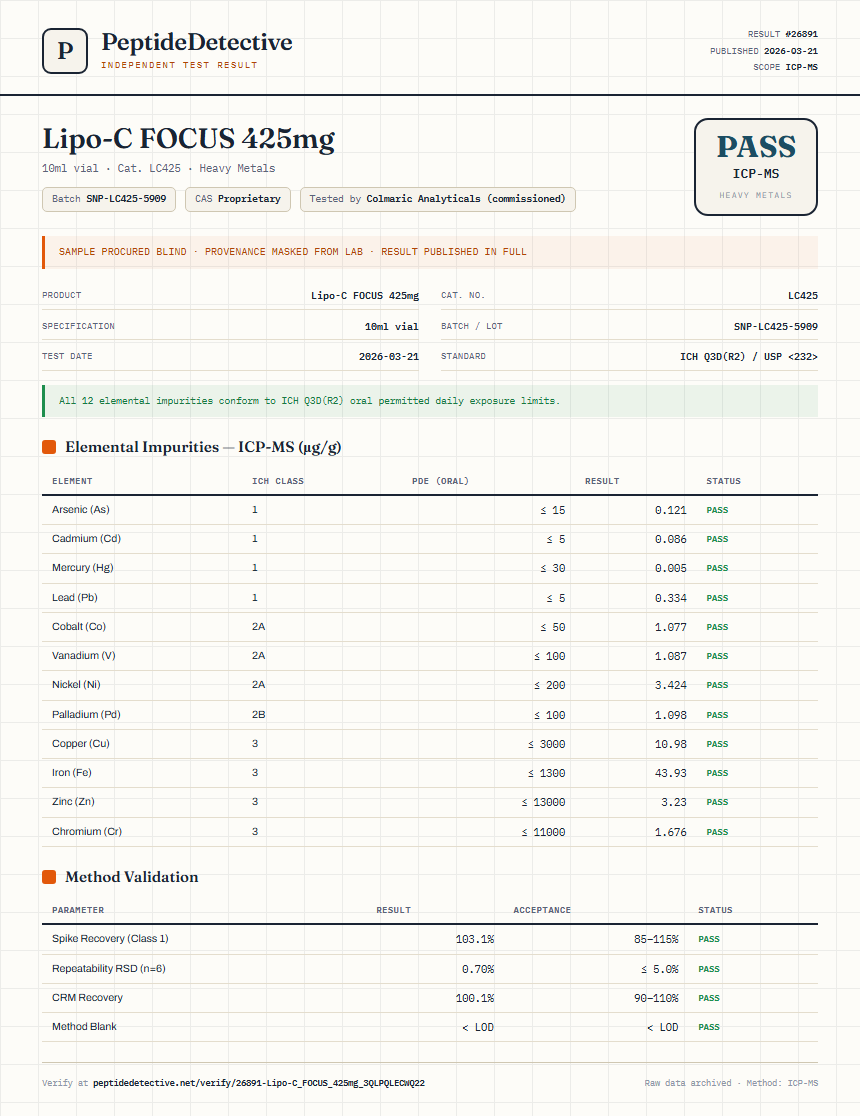Click the PASS status for Palladium
Image resolution: width=860 pixels, height=1116 pixels.
click(x=717, y=715)
